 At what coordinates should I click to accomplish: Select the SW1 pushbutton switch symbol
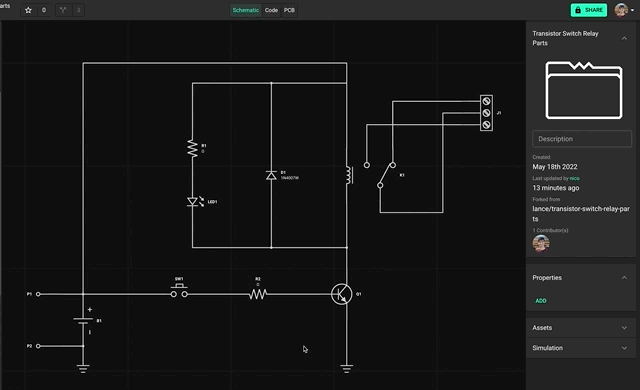pyautogui.click(x=179, y=291)
